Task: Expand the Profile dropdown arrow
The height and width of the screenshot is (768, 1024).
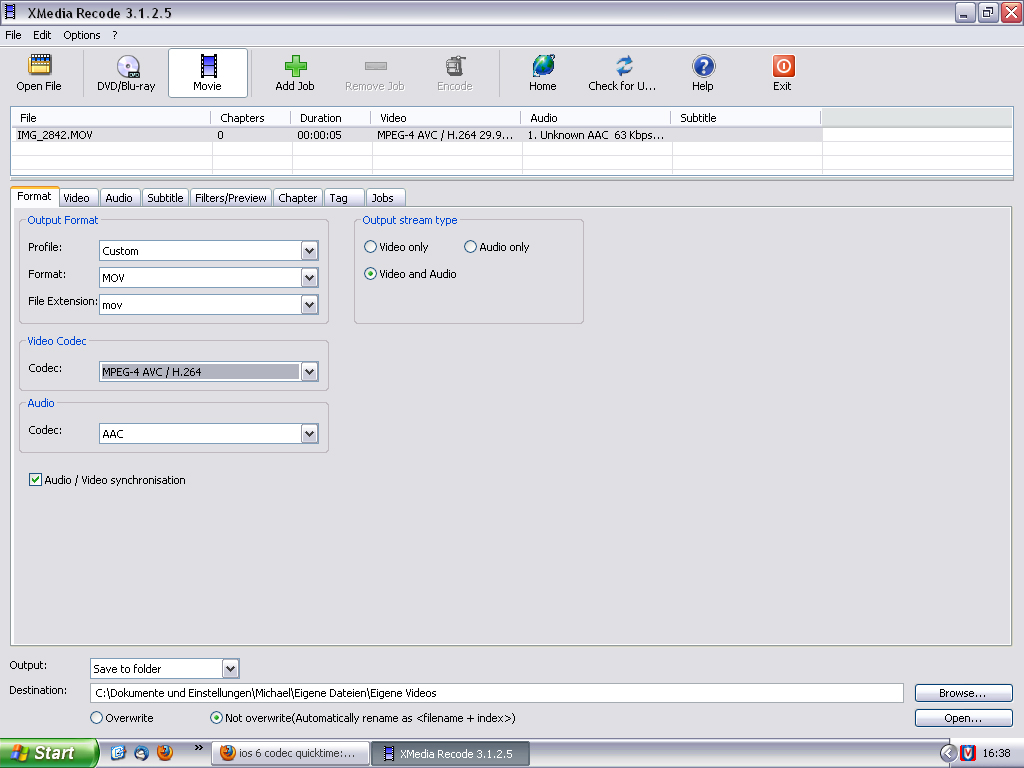Action: tap(310, 251)
